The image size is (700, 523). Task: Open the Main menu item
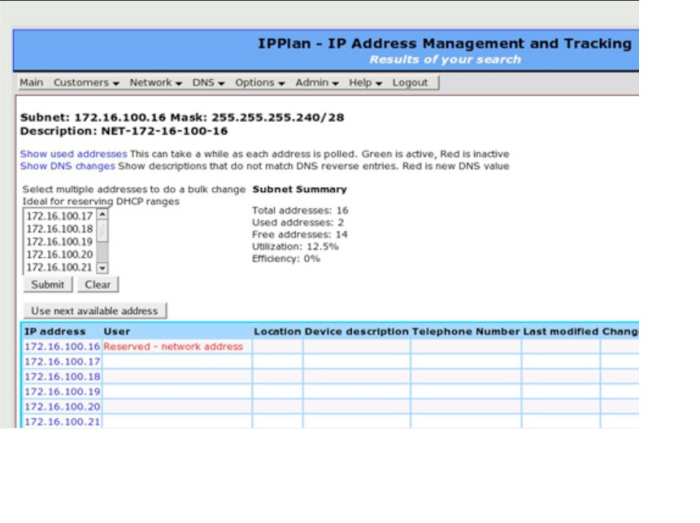31,83
